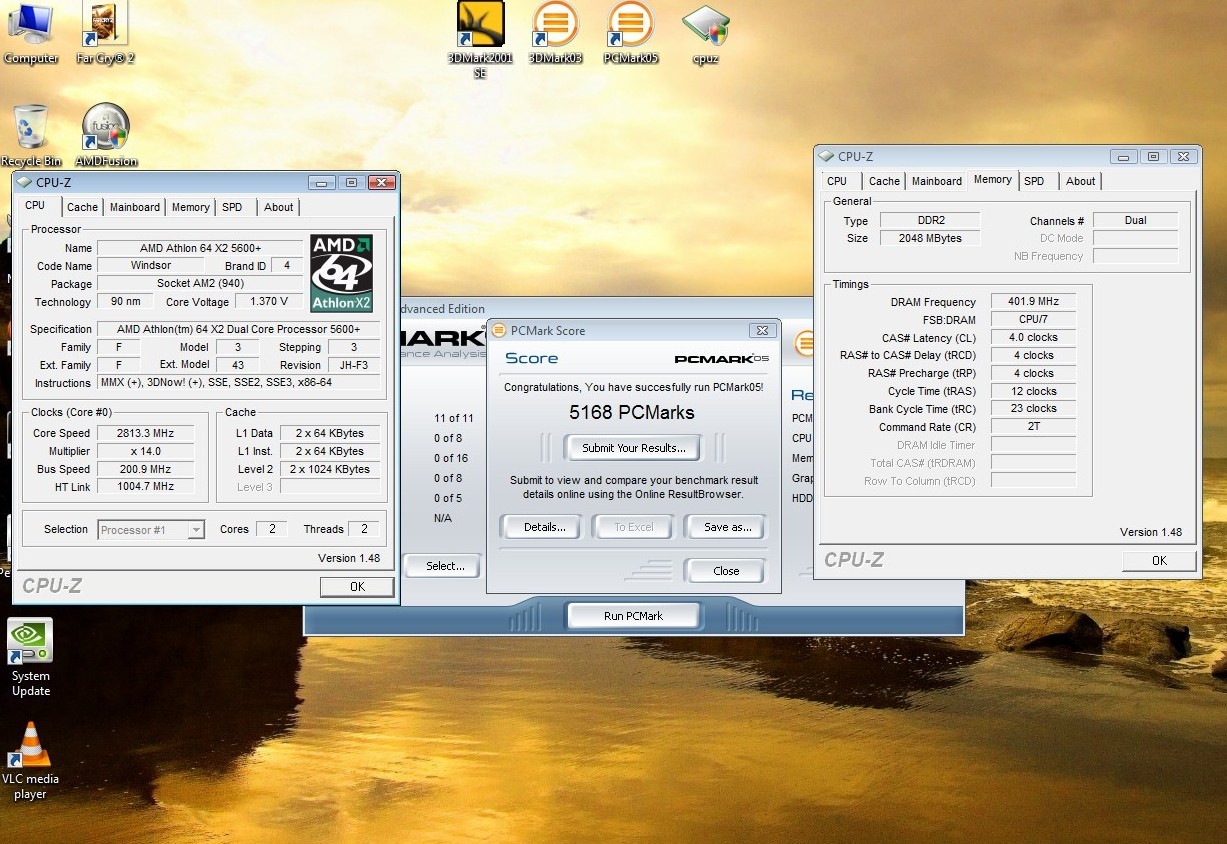
Task: Click the Code Name value Windsor
Action: click(x=151, y=266)
